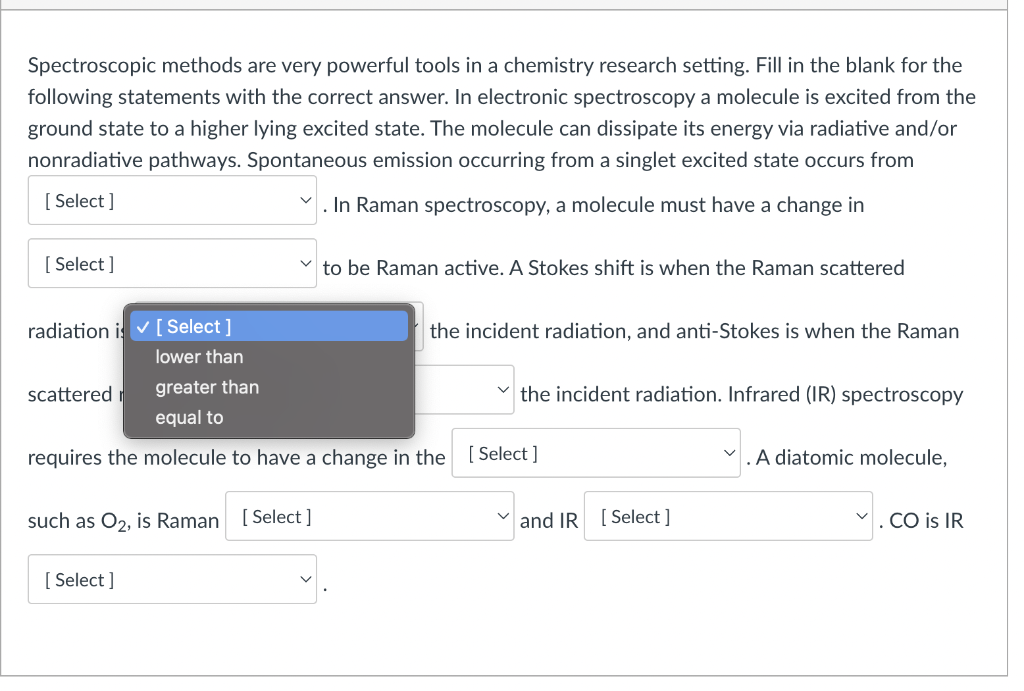Open the O2 IR activity dropdown
This screenshot has width=1024, height=691.
click(x=728, y=515)
